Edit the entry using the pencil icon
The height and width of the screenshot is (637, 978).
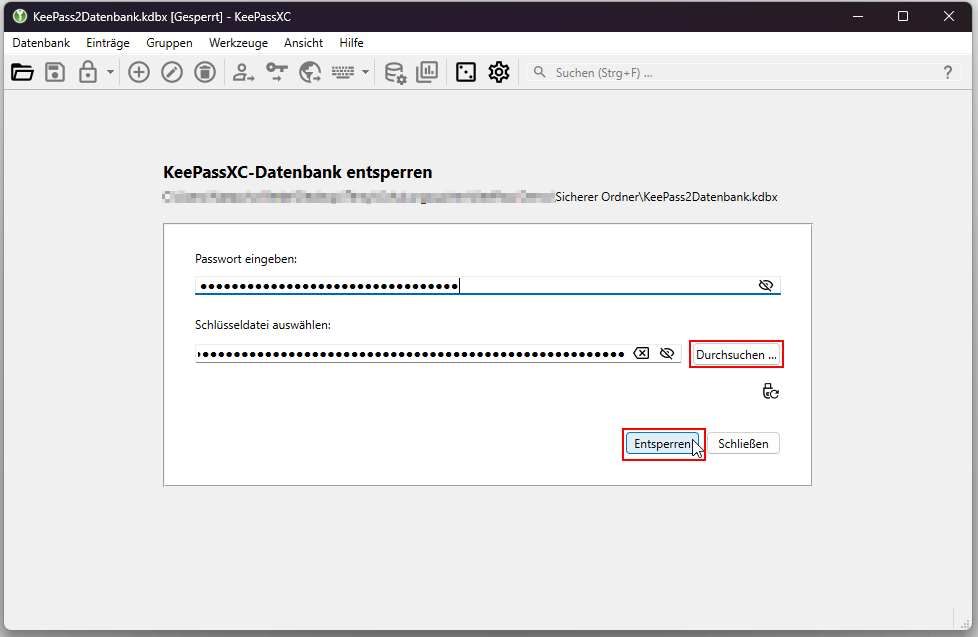[172, 72]
